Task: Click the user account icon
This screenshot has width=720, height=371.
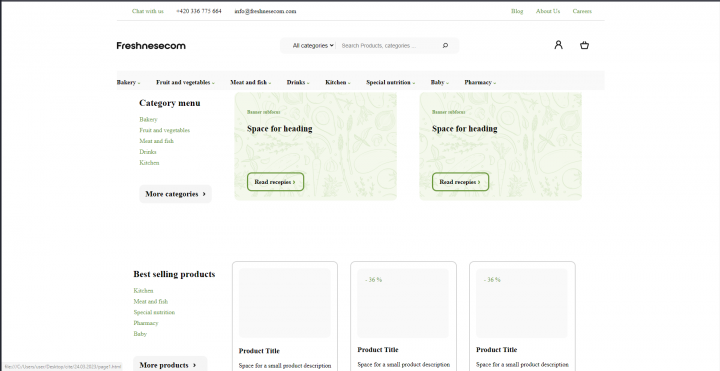Action: tap(558, 45)
